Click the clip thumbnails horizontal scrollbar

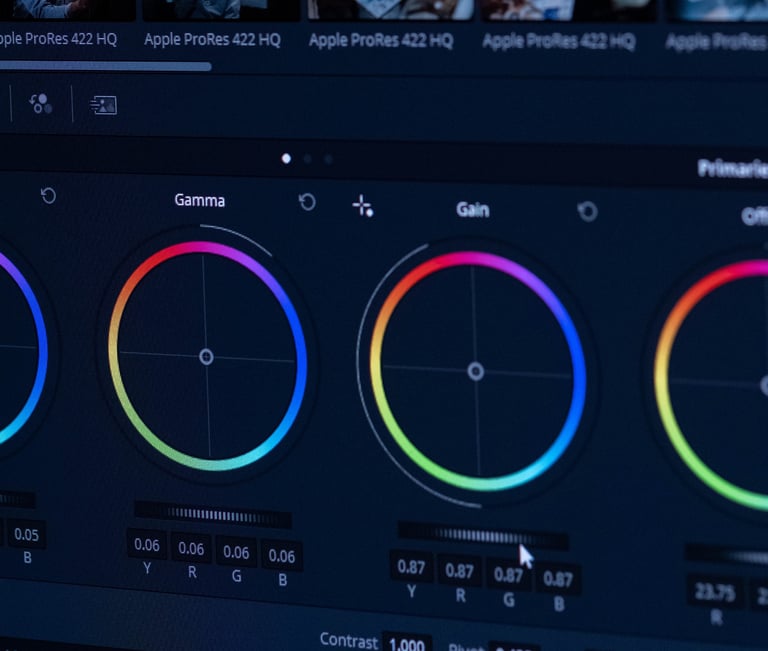(106, 66)
